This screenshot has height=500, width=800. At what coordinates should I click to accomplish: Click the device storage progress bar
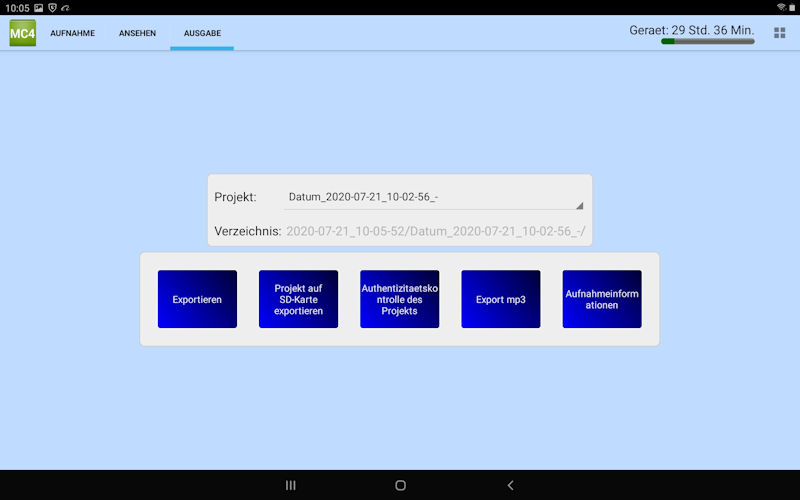pyautogui.click(x=707, y=42)
